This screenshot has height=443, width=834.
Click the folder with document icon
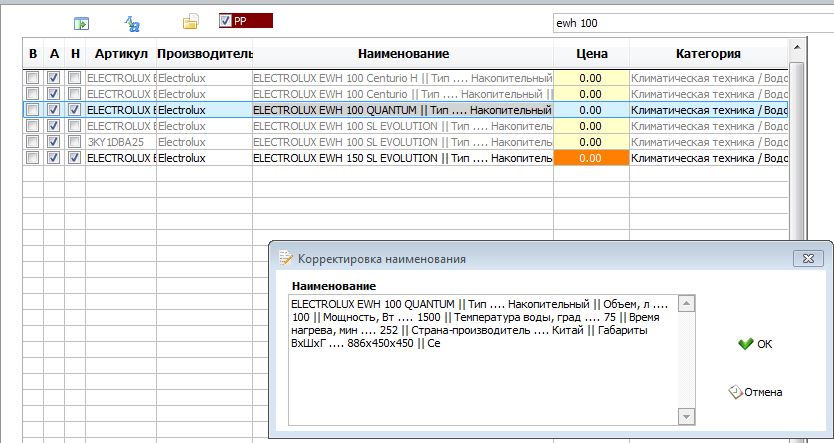190,21
